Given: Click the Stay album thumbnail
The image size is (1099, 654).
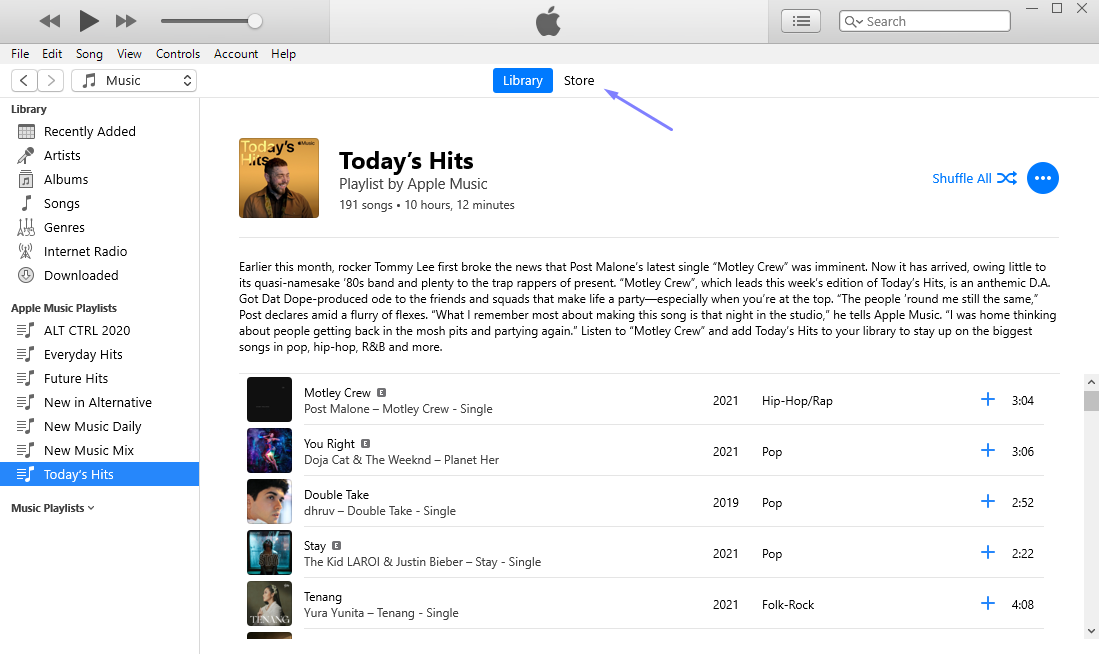Looking at the screenshot, I should [x=269, y=552].
